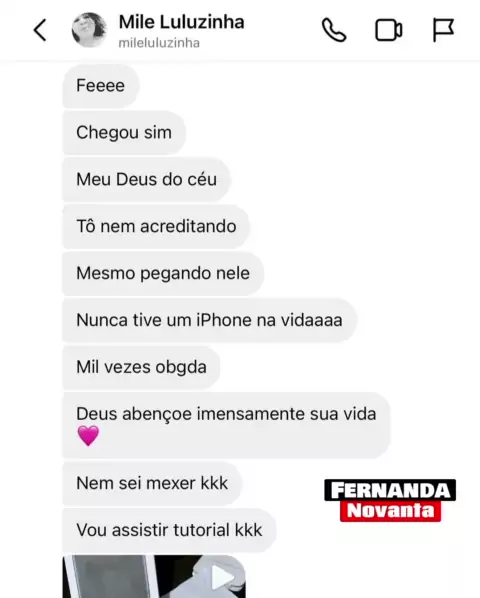Tap the pink heart emoji in the message
Image resolution: width=480 pixels, height=598 pixels.
click(88, 436)
